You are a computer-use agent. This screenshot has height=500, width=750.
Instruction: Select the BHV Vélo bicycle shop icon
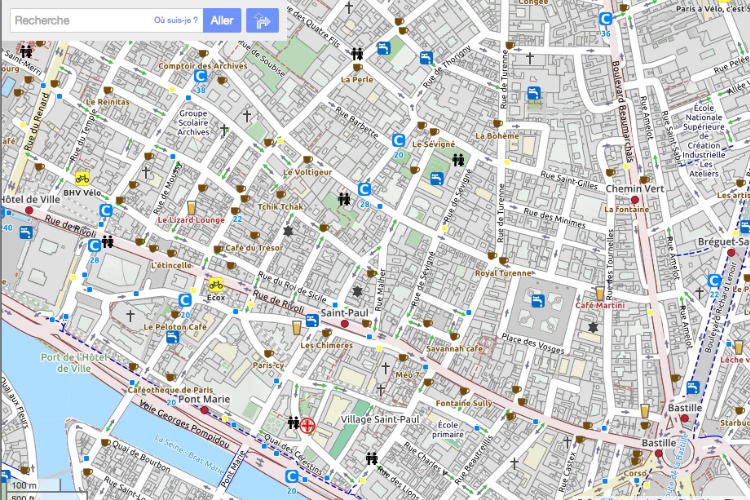[x=82, y=179]
